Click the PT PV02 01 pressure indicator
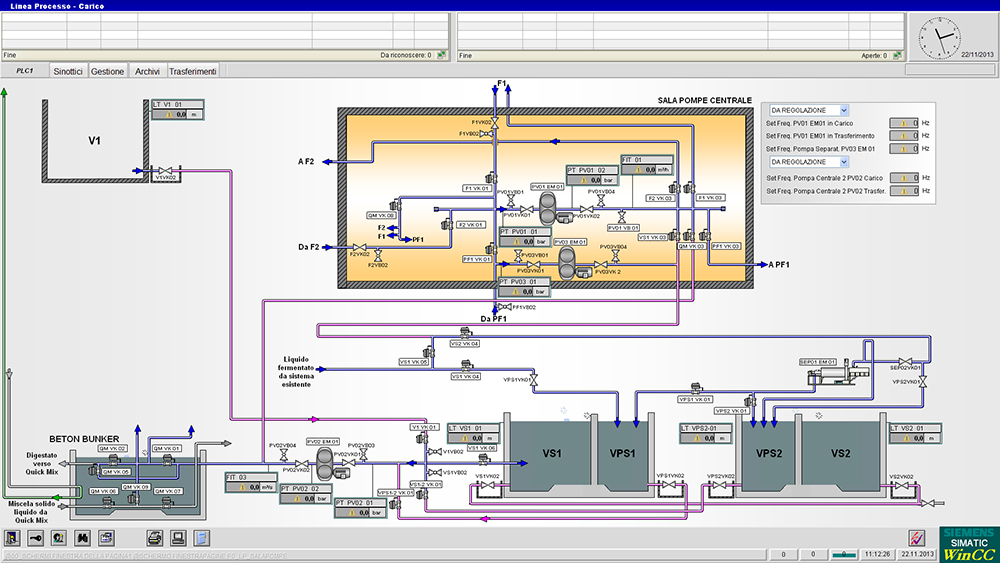Screen dimensions: 1000x563 pos(360,508)
